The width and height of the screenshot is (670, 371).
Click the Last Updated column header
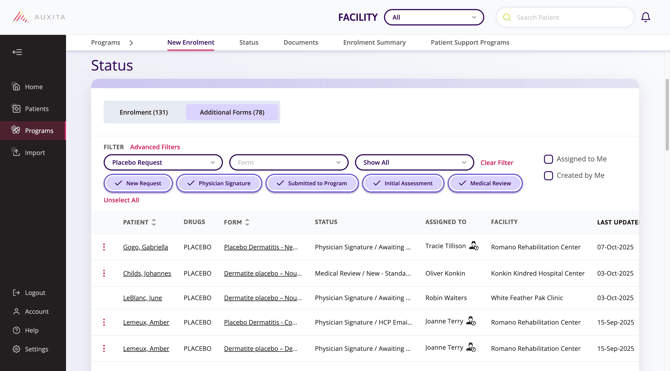tap(617, 222)
